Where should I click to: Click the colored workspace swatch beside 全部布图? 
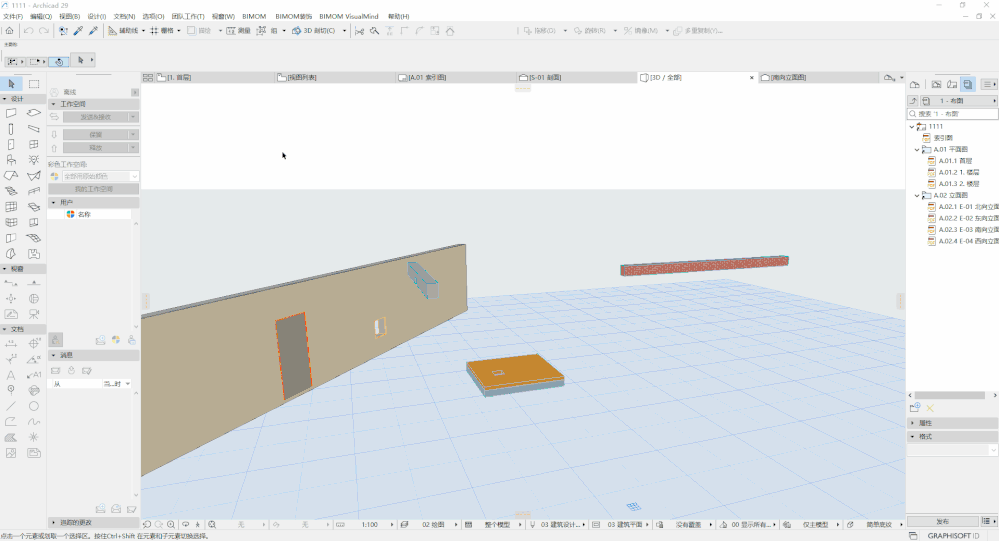55,177
